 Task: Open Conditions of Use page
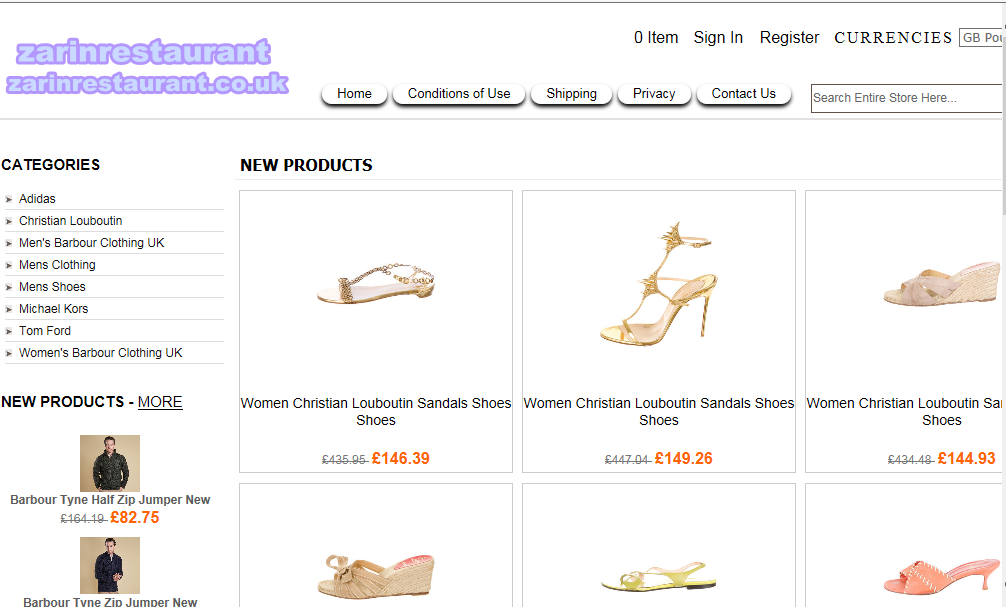click(x=459, y=94)
